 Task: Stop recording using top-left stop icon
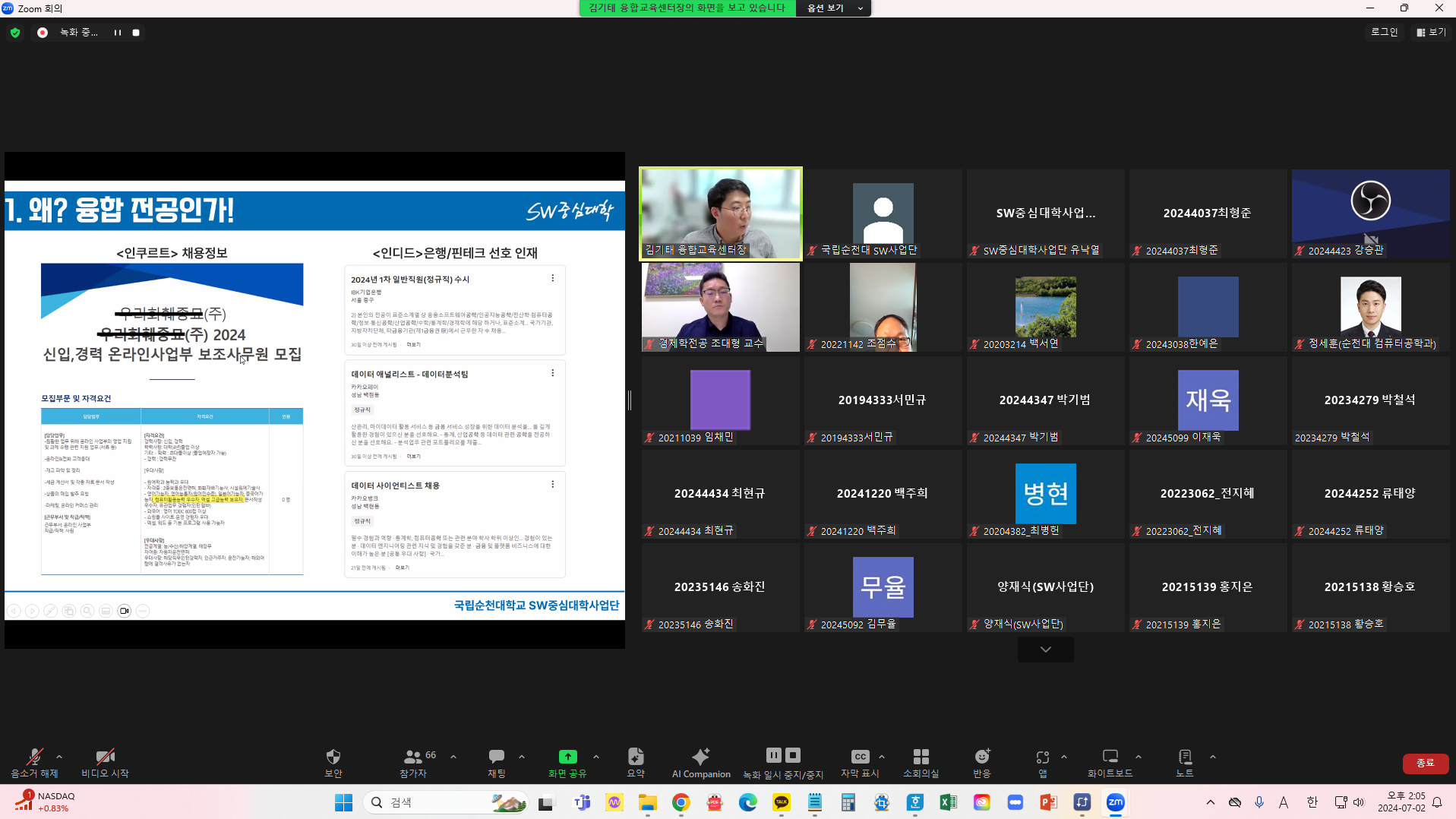136,33
